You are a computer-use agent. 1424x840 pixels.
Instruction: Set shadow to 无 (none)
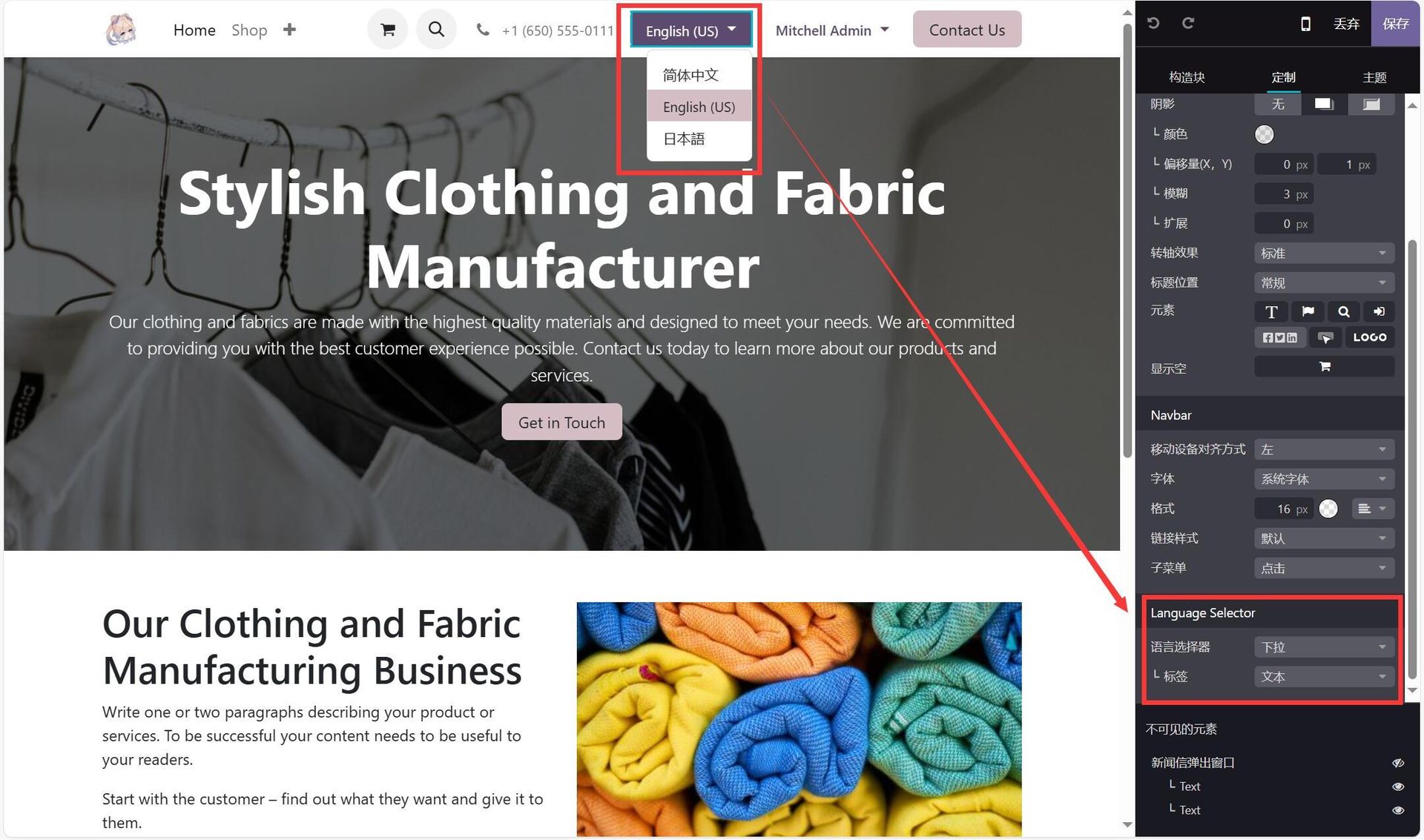(1277, 105)
